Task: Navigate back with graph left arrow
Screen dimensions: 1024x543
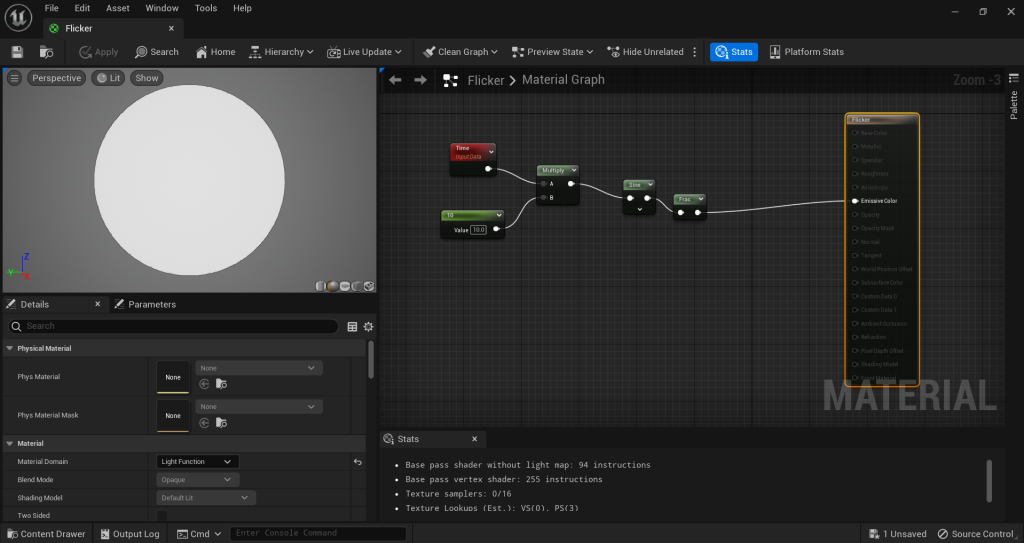Action: pyautogui.click(x=395, y=80)
